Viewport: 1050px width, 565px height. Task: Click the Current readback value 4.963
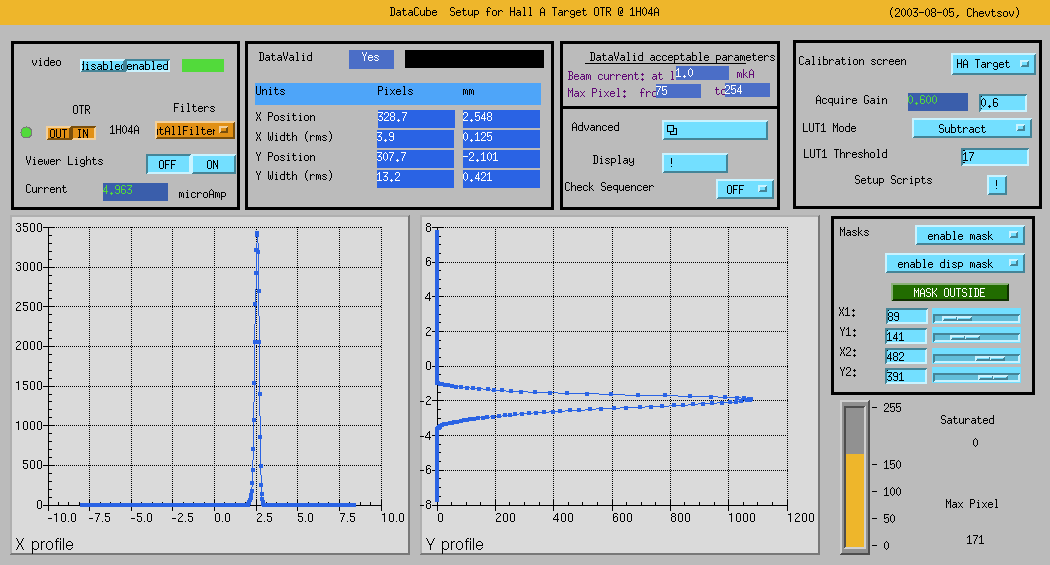click(135, 191)
